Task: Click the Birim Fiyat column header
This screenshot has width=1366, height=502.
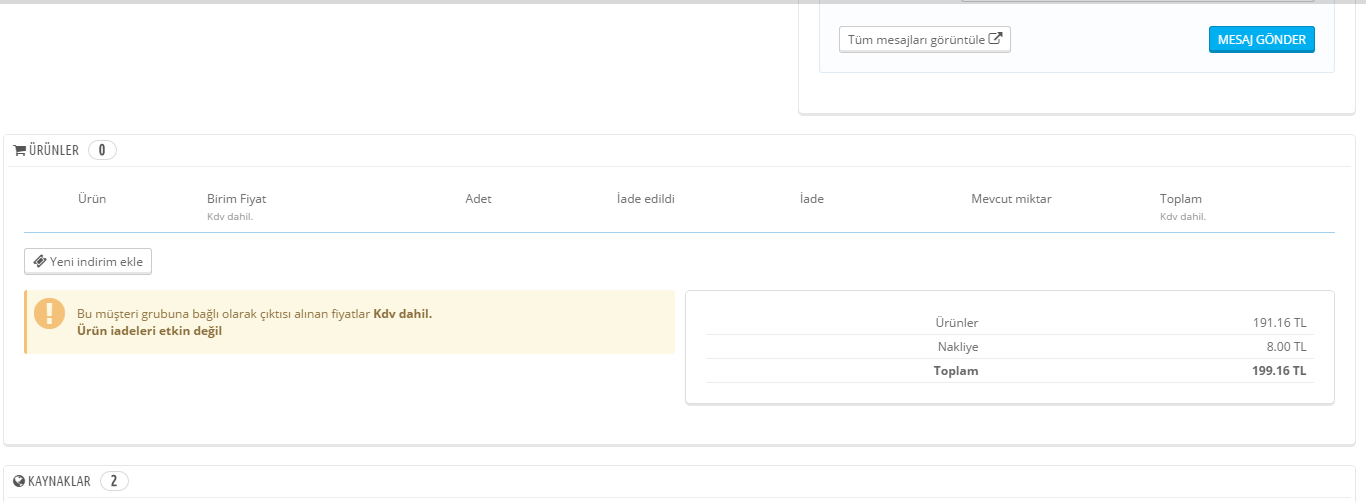Action: coord(236,199)
